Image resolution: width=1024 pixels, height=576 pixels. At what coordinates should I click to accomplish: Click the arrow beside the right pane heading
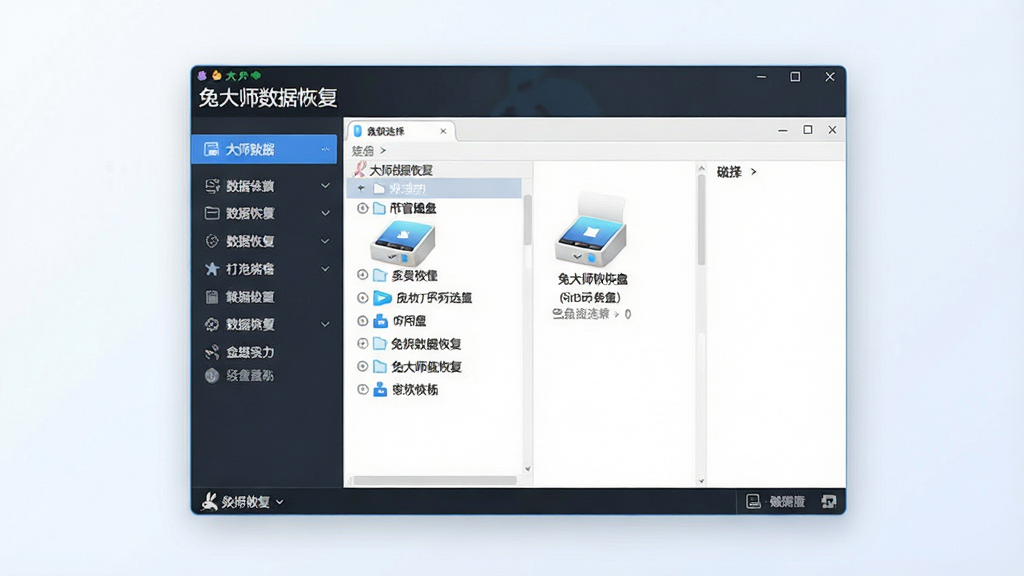pos(754,172)
